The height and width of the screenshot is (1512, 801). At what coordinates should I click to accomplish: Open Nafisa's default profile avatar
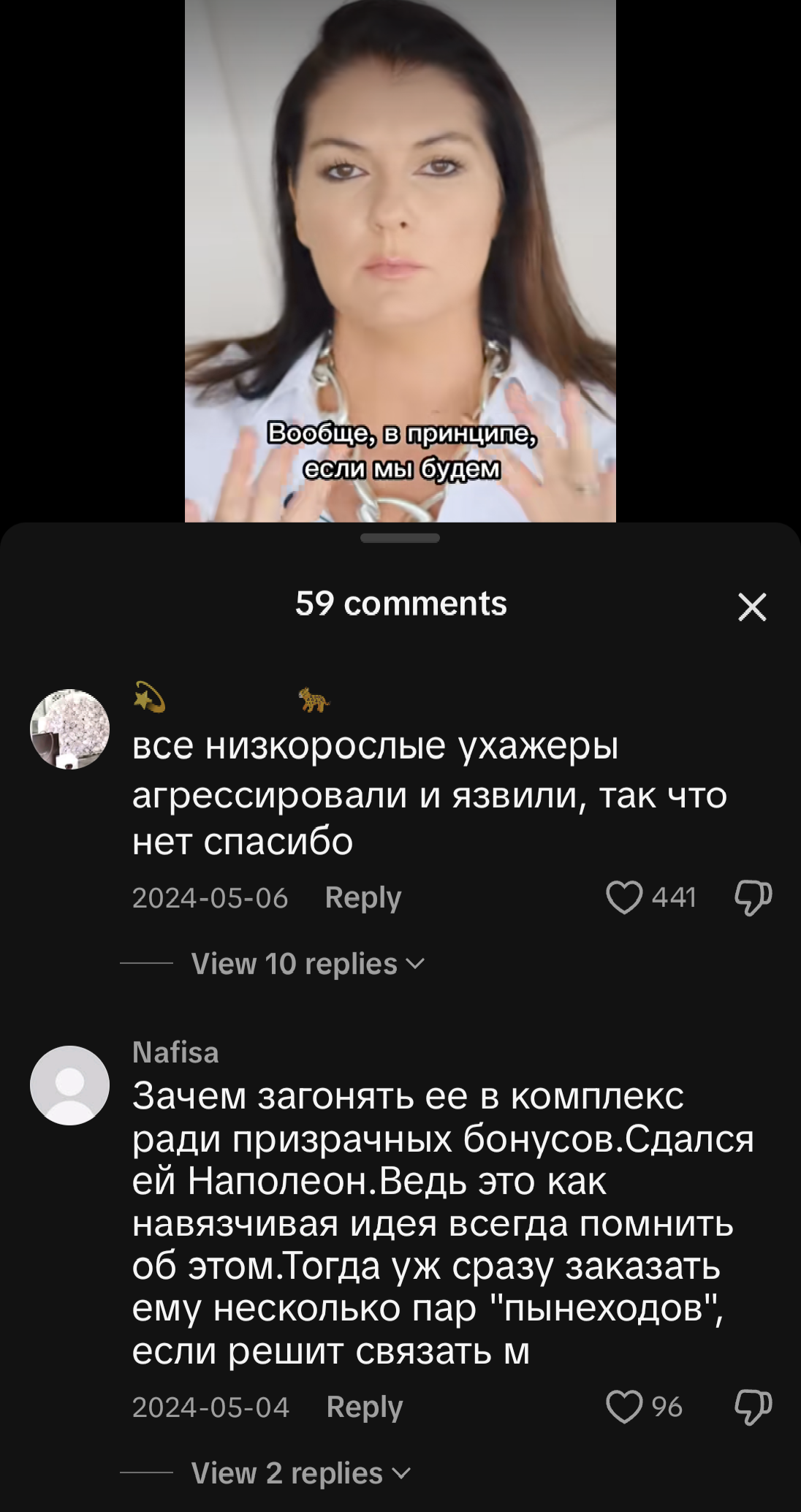69,1085
